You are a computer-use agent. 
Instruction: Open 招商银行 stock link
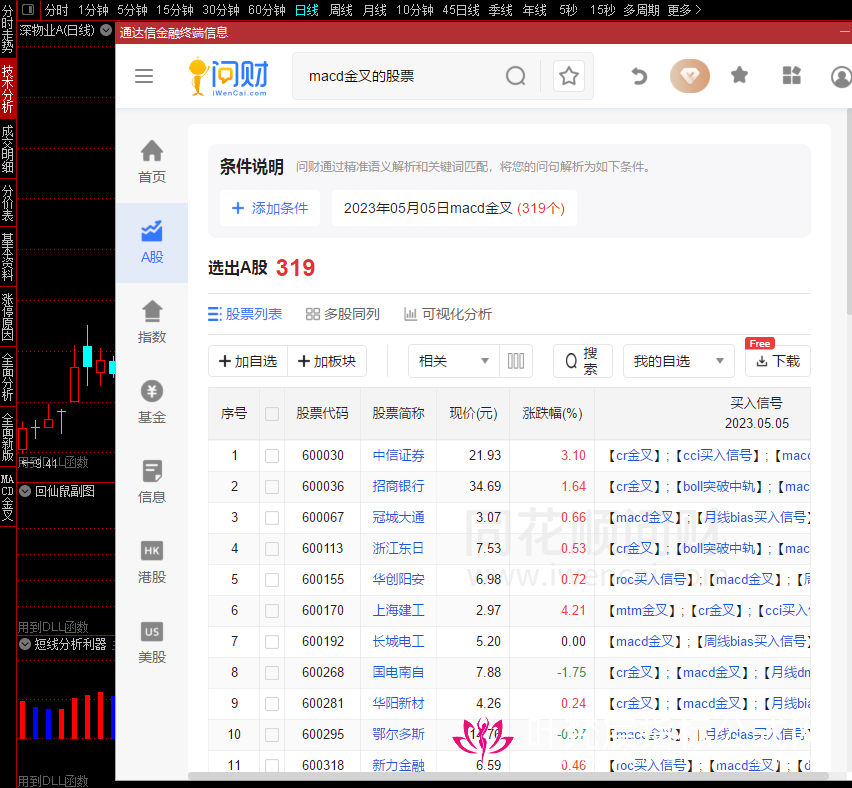tap(398, 486)
